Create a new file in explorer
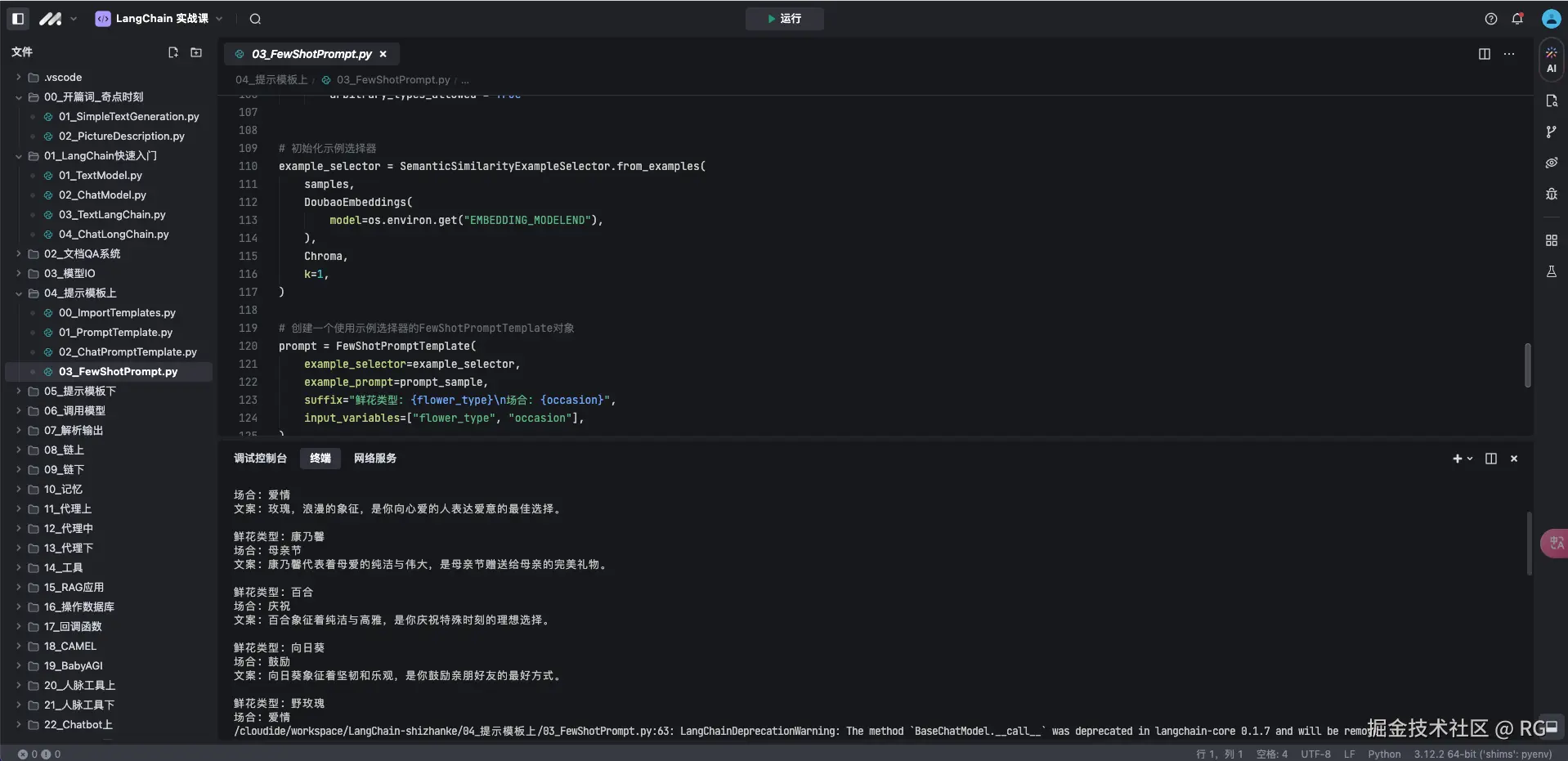Screen dimensions: 1568x761 pyautogui.click(x=172, y=52)
